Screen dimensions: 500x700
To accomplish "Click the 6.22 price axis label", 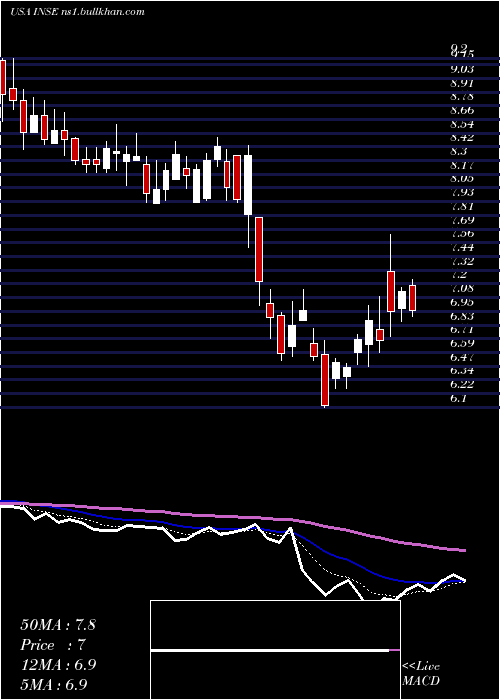I will [462, 384].
